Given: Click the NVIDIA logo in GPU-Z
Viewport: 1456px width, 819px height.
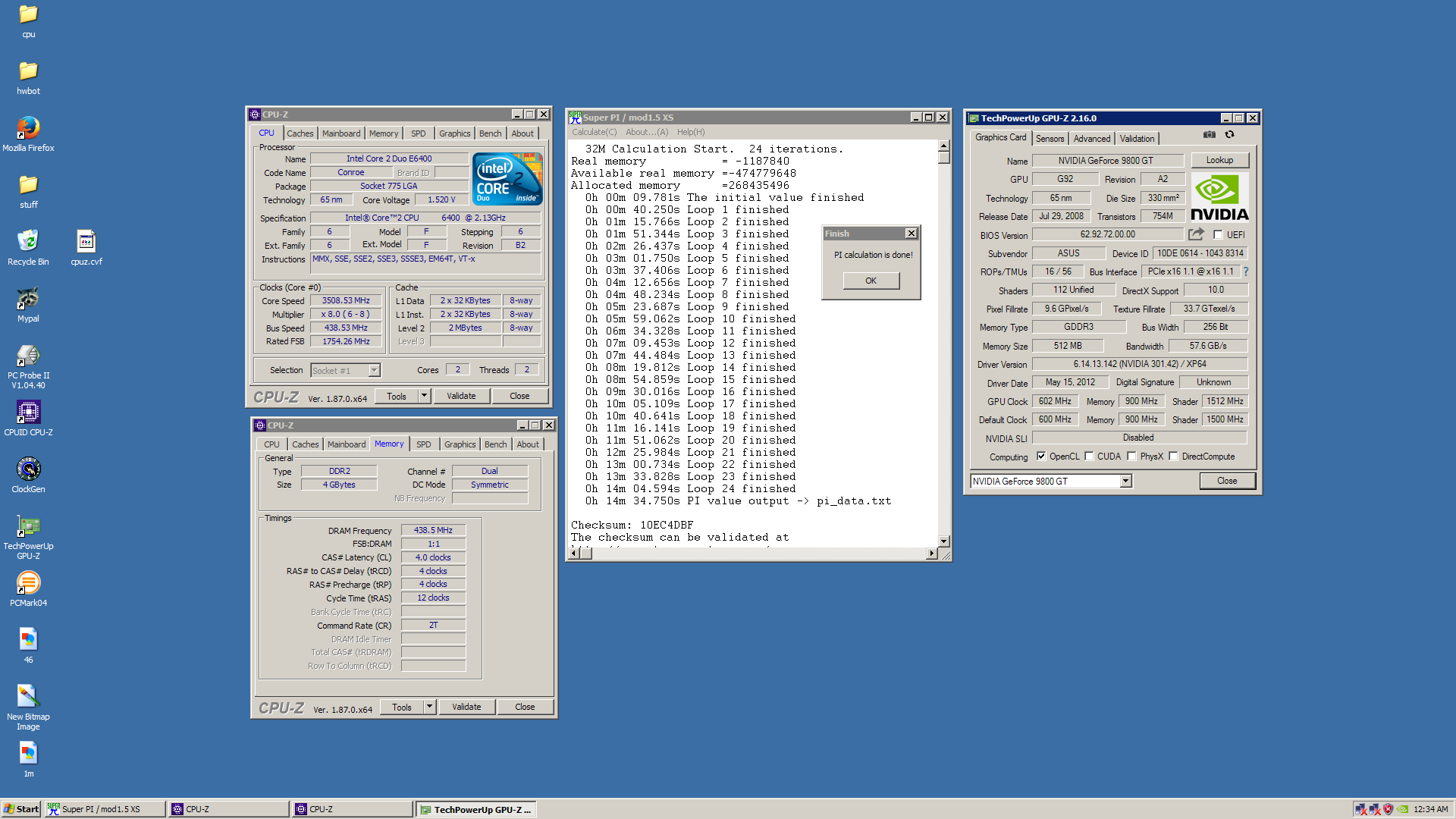Looking at the screenshot, I should click(1219, 197).
